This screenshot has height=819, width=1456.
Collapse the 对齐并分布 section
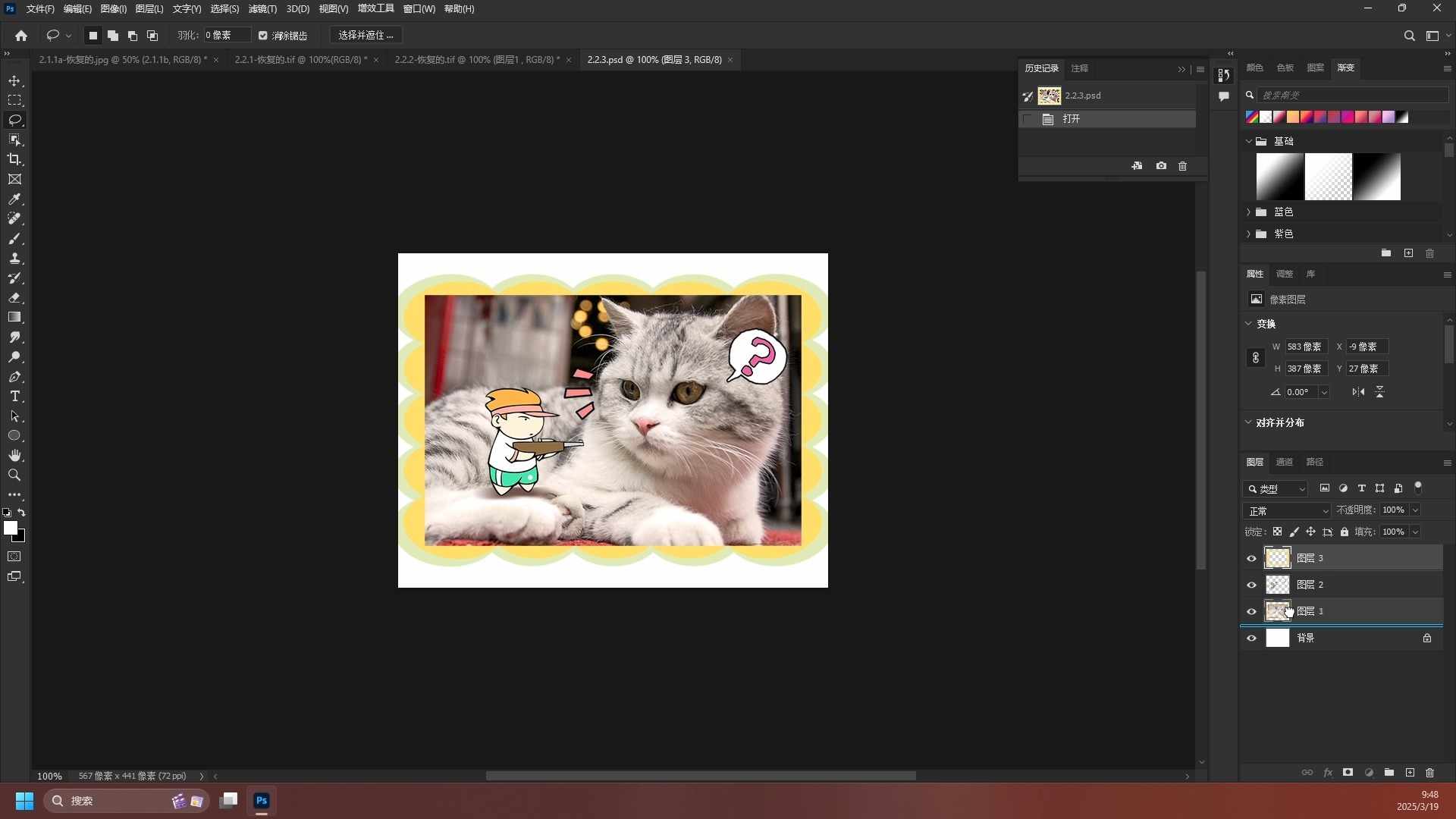1248,422
